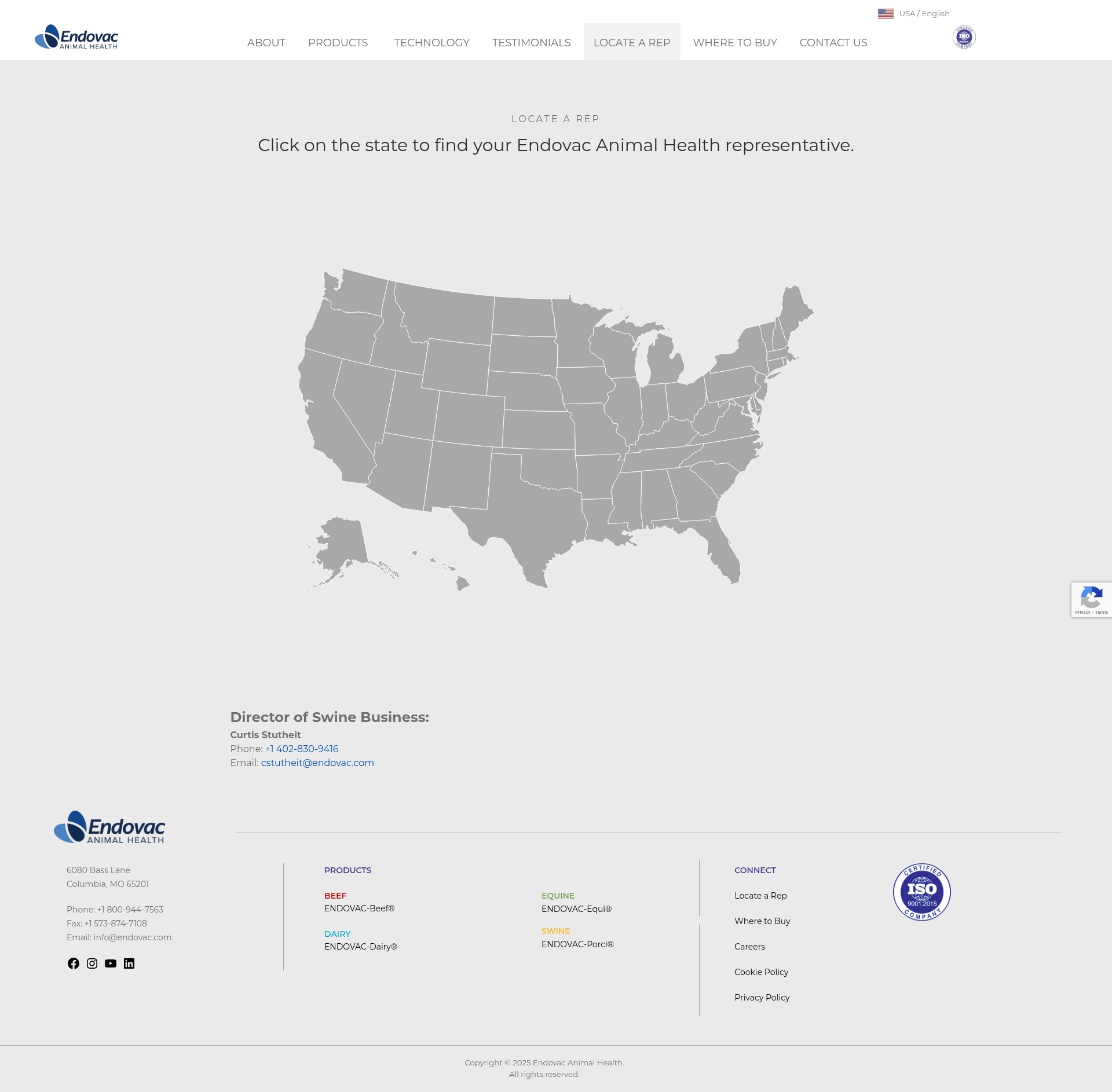This screenshot has height=1092, width=1112.
Task: Open the Instagram social icon
Action: coord(92,963)
